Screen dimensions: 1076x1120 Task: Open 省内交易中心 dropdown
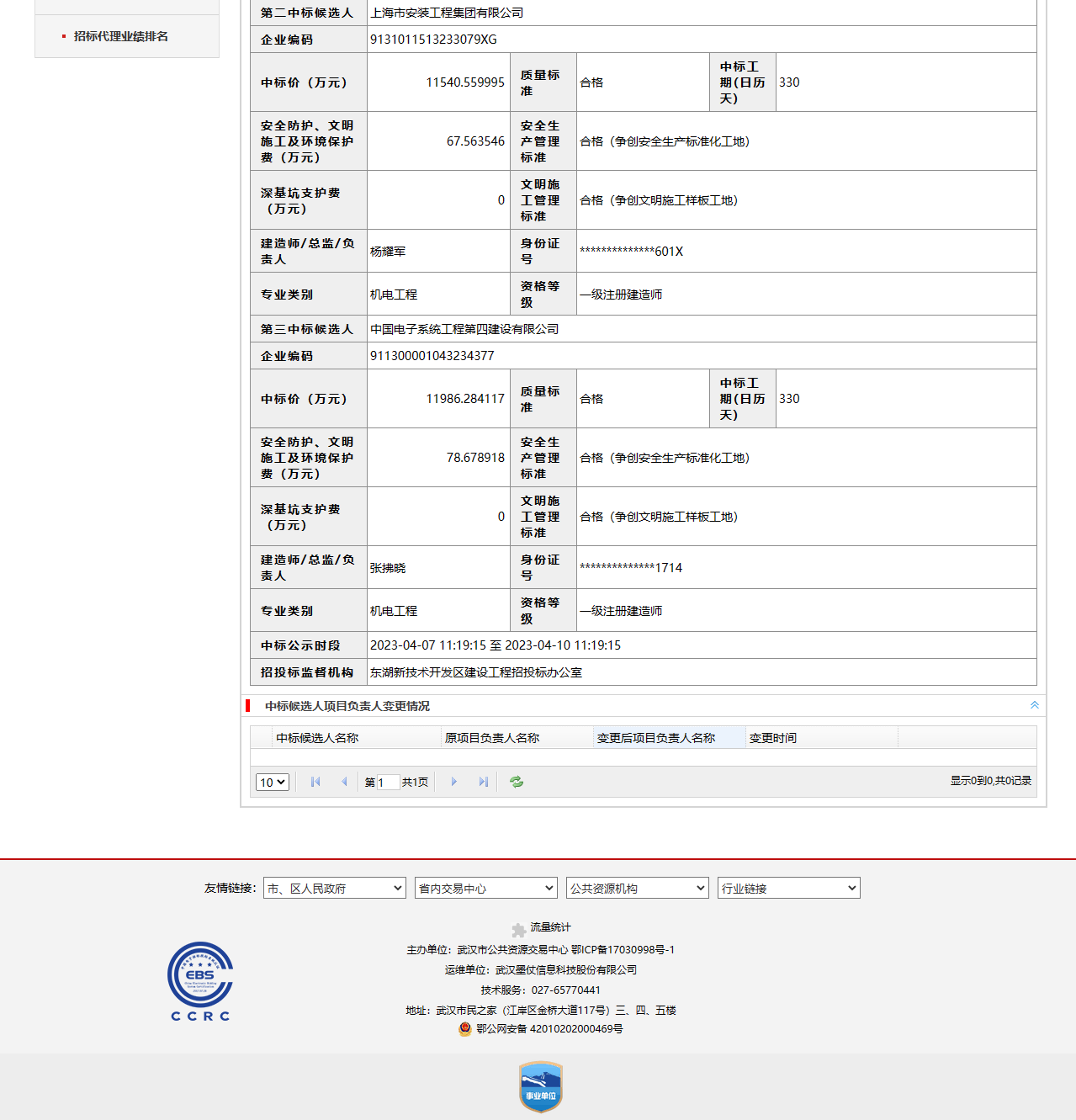(x=486, y=888)
